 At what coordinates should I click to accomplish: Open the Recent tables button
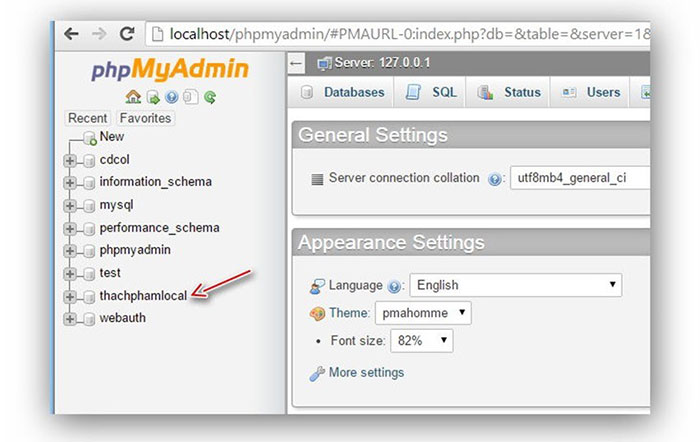point(88,118)
